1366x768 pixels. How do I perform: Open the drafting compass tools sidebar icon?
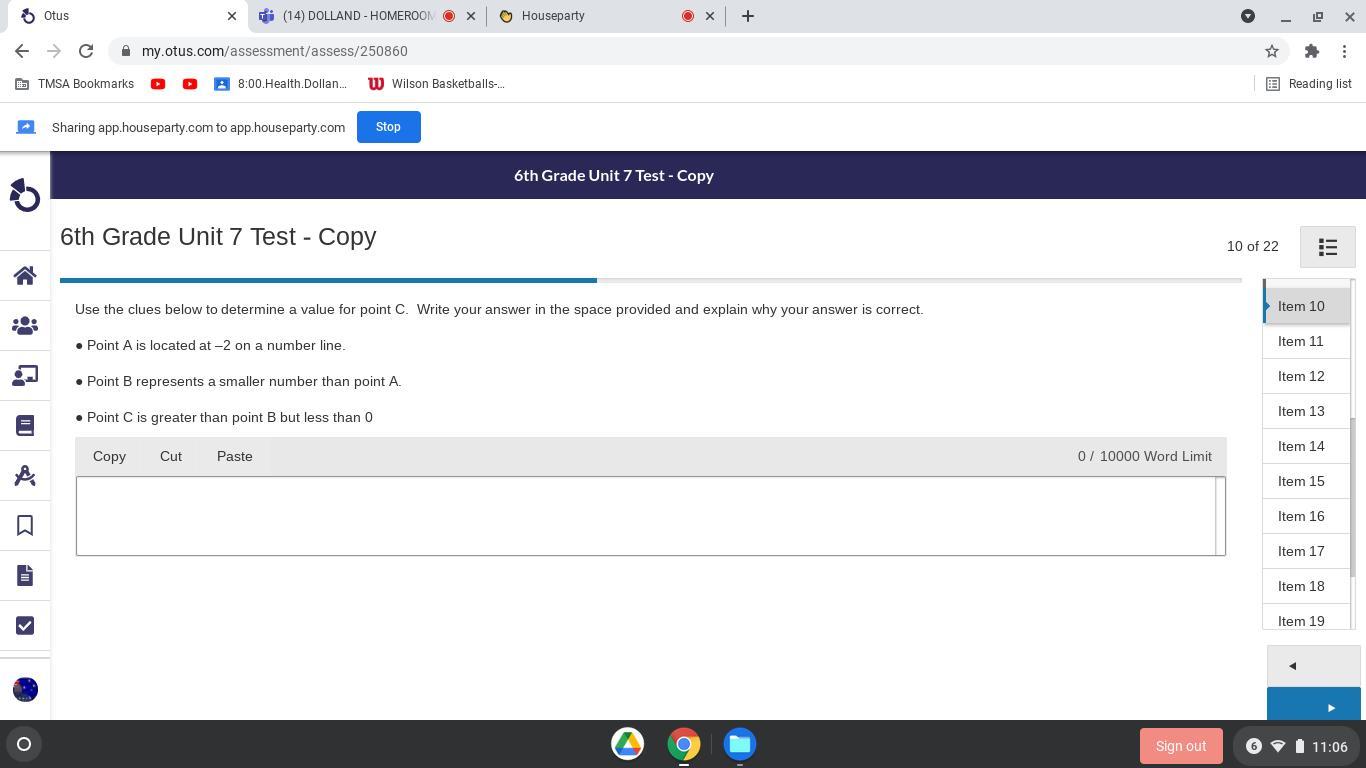[x=25, y=475]
